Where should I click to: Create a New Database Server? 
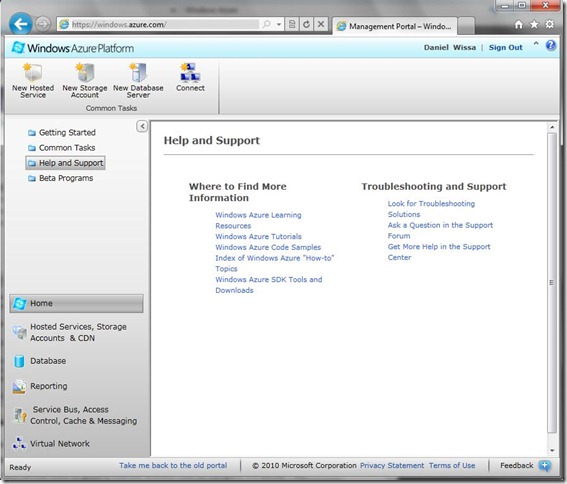click(138, 81)
